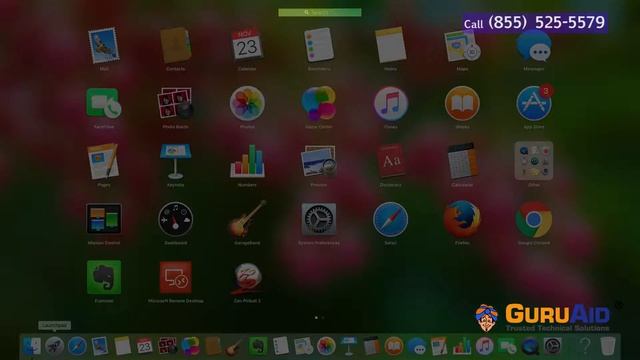Viewport: 640px width, 360px height.
Task: Open Mission Control from Launchpad
Action: 104,219
